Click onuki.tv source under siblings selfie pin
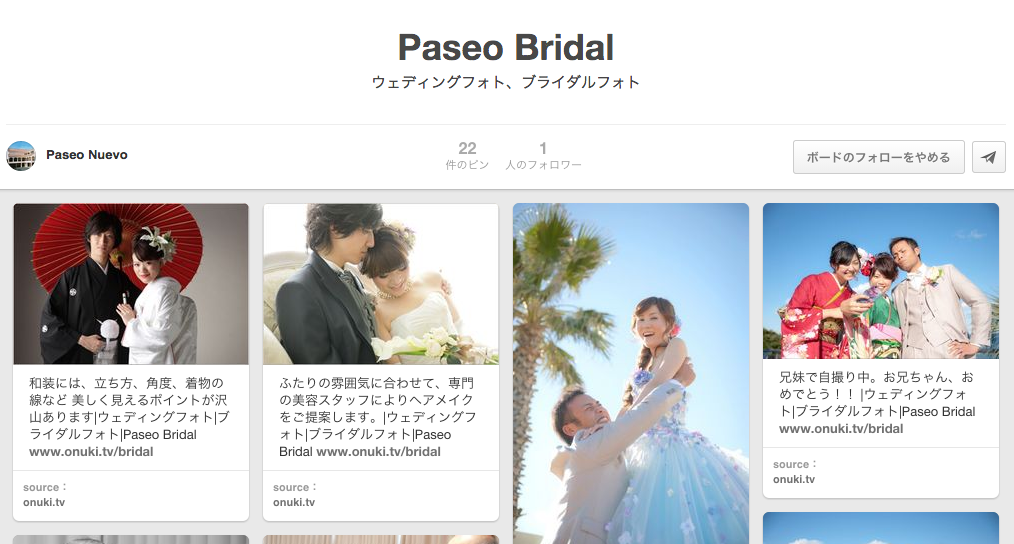1014x544 pixels. [793, 479]
